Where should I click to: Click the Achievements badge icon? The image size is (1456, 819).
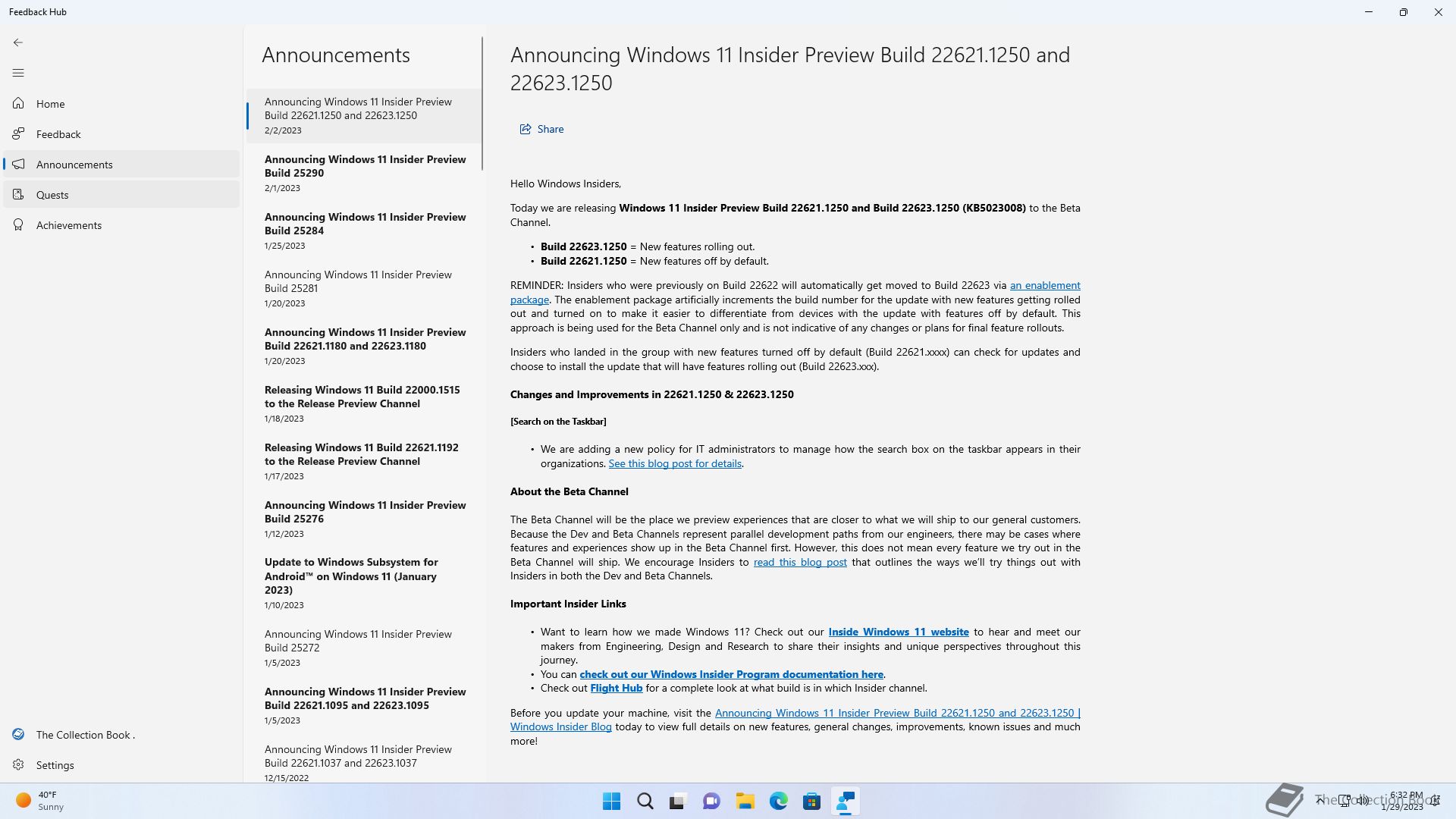(18, 224)
